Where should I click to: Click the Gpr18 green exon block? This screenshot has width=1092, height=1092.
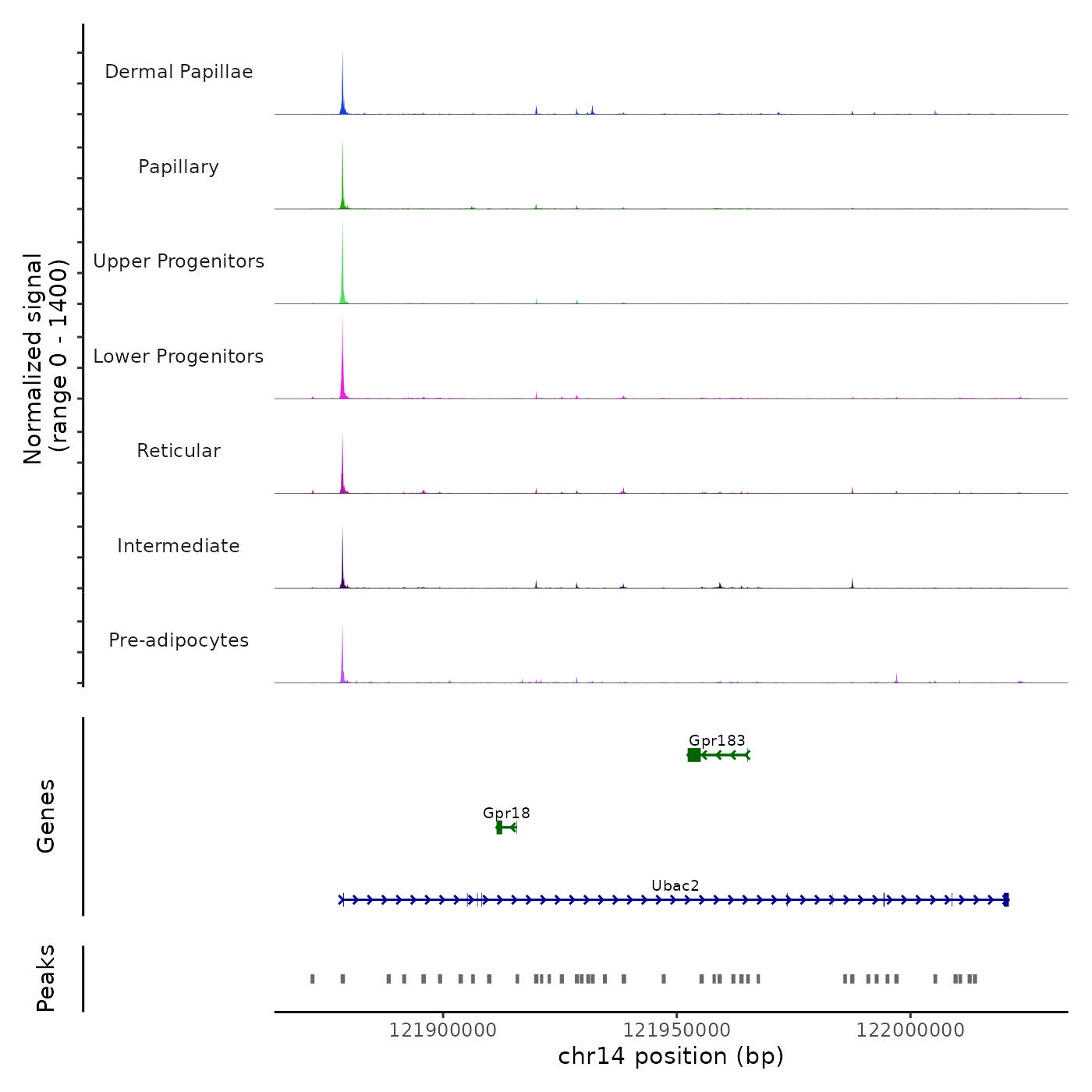coord(499,828)
